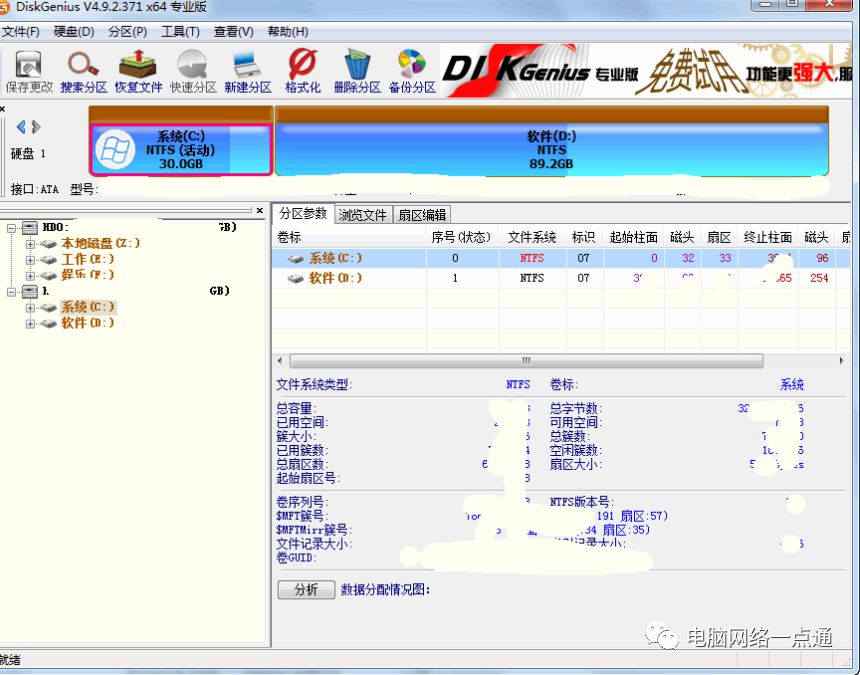Image resolution: width=860 pixels, height=675 pixels.
Task: Click the HD0 hard disk icon in tree
Action: [x=30, y=228]
